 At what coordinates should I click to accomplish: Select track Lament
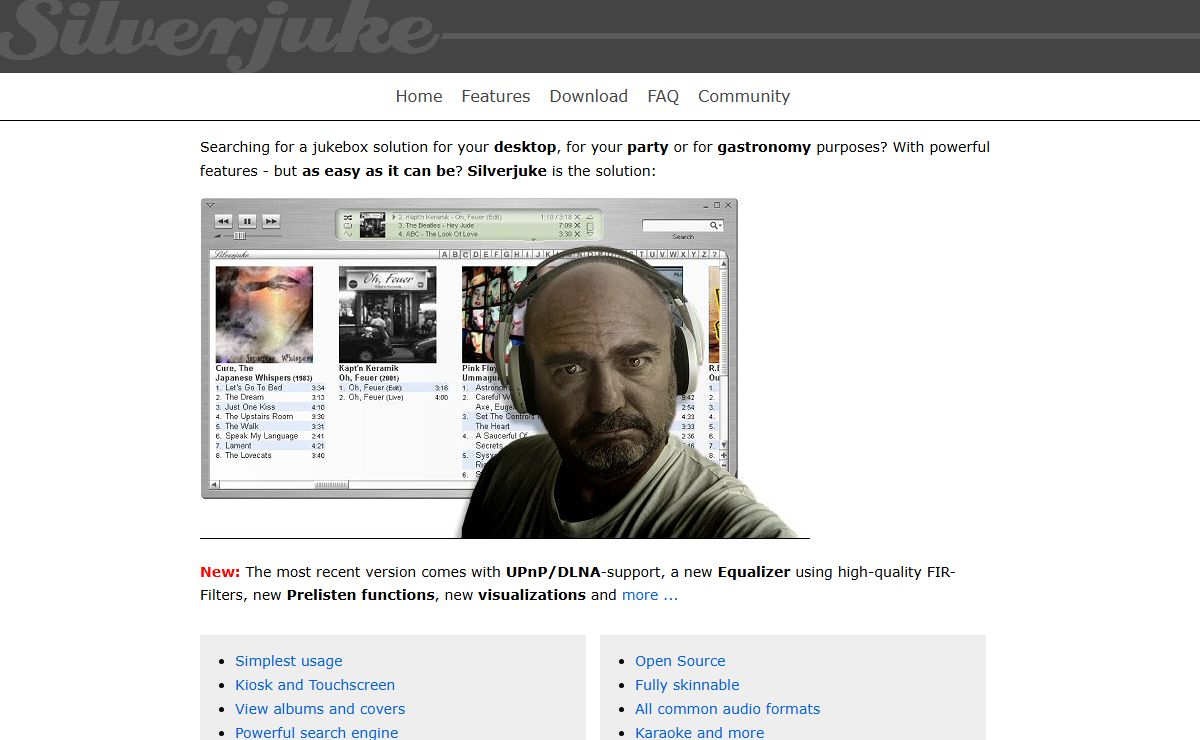(270, 446)
